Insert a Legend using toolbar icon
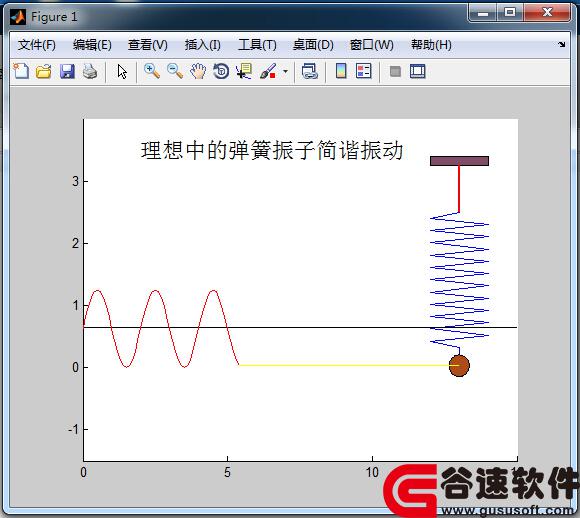 (x=364, y=71)
